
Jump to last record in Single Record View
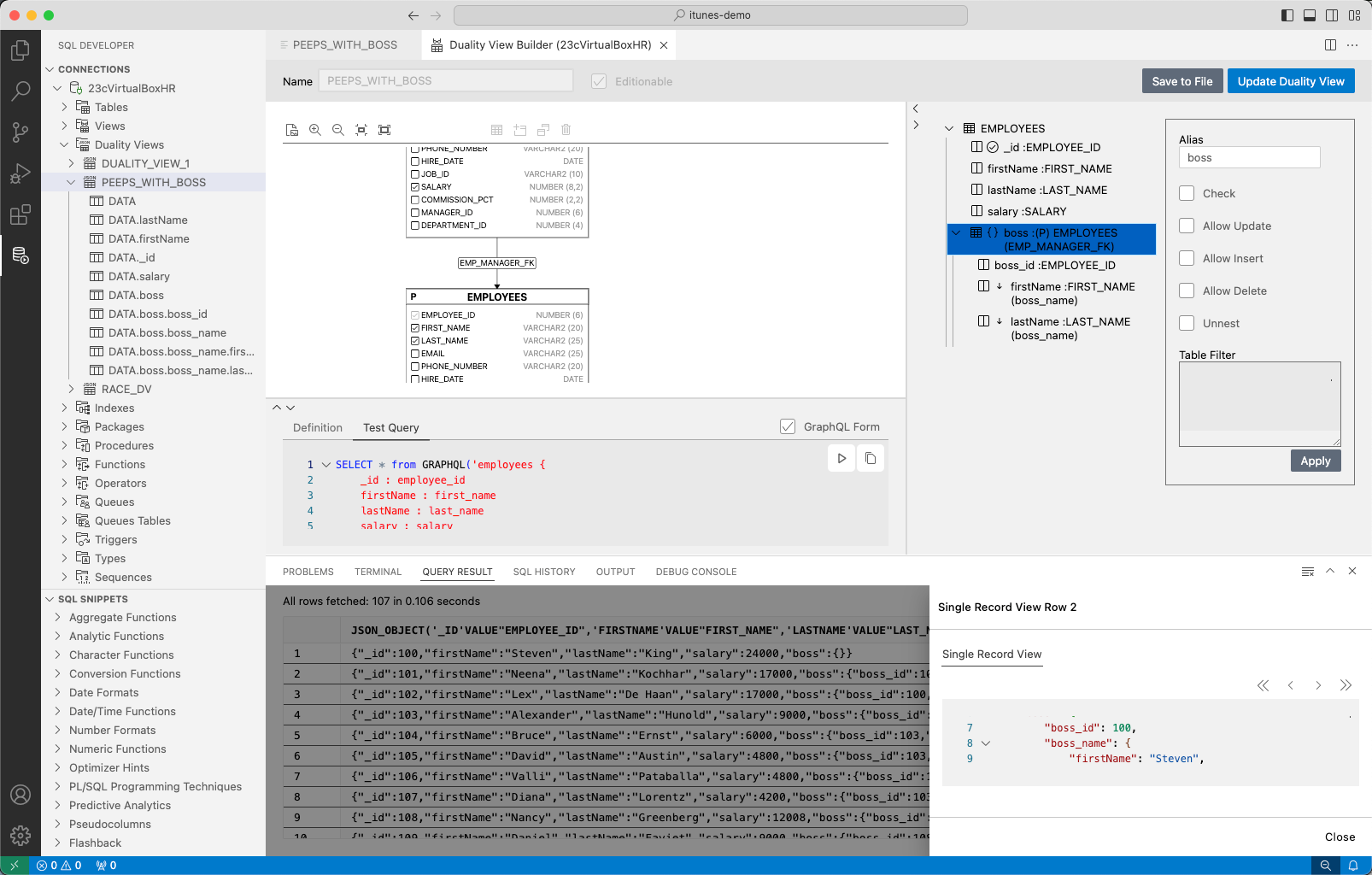[x=1346, y=685]
